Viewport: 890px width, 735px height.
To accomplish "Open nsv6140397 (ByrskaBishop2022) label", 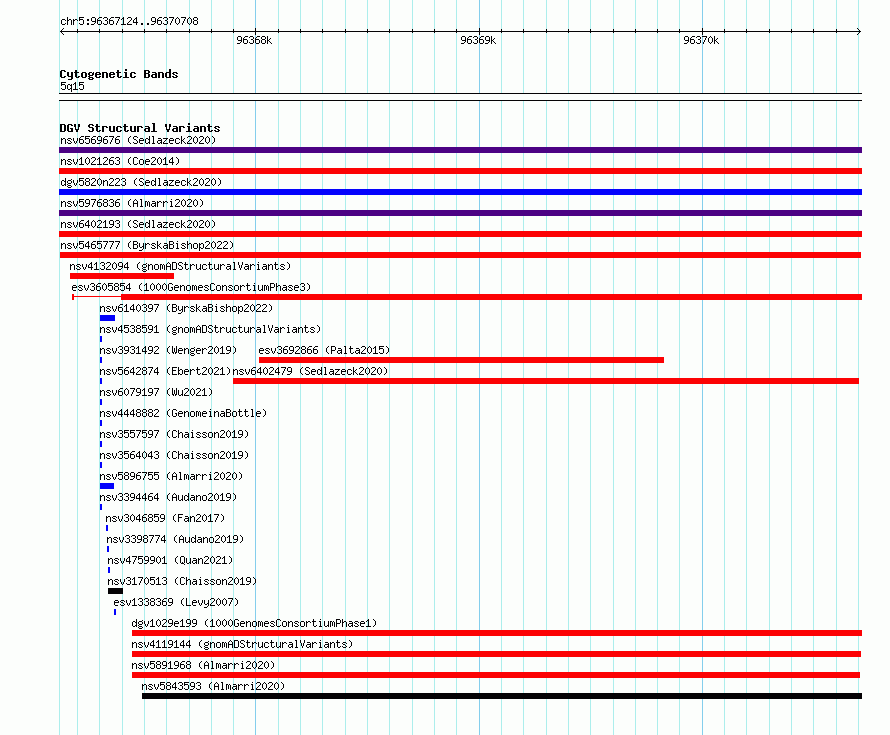I will click(186, 308).
